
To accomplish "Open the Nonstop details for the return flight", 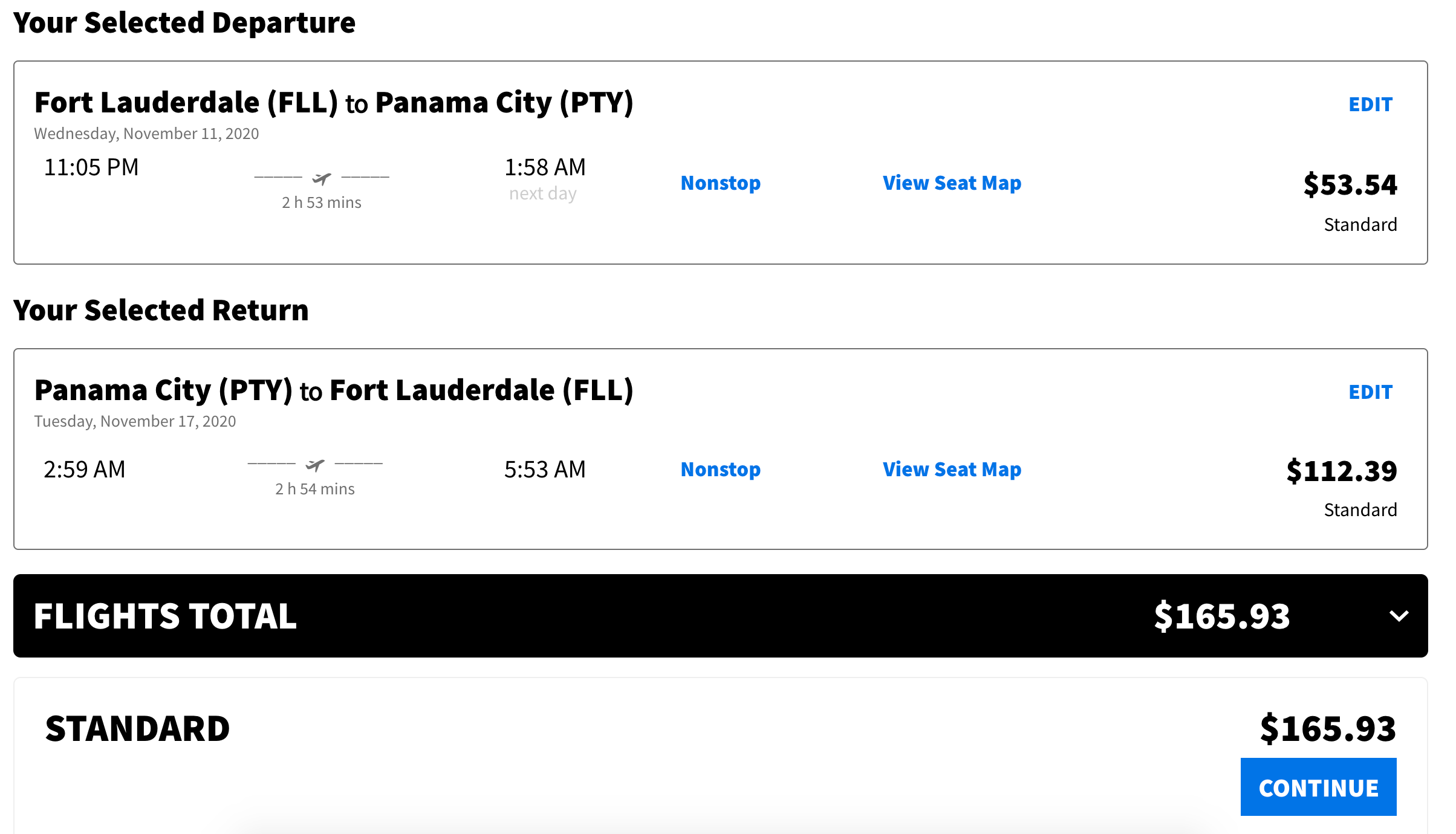I will point(720,469).
